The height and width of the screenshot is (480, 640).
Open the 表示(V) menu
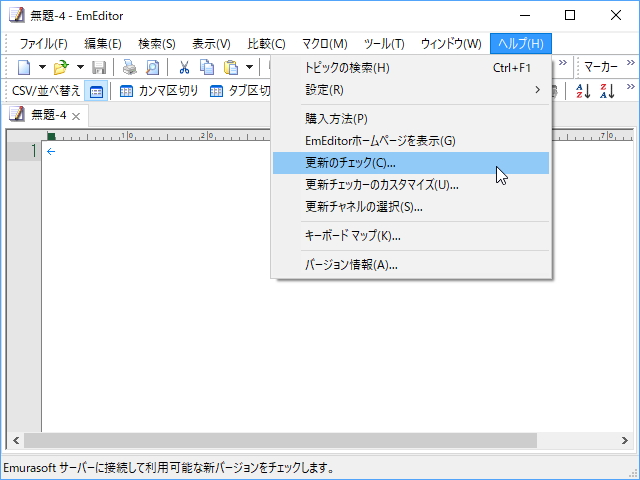pos(211,44)
